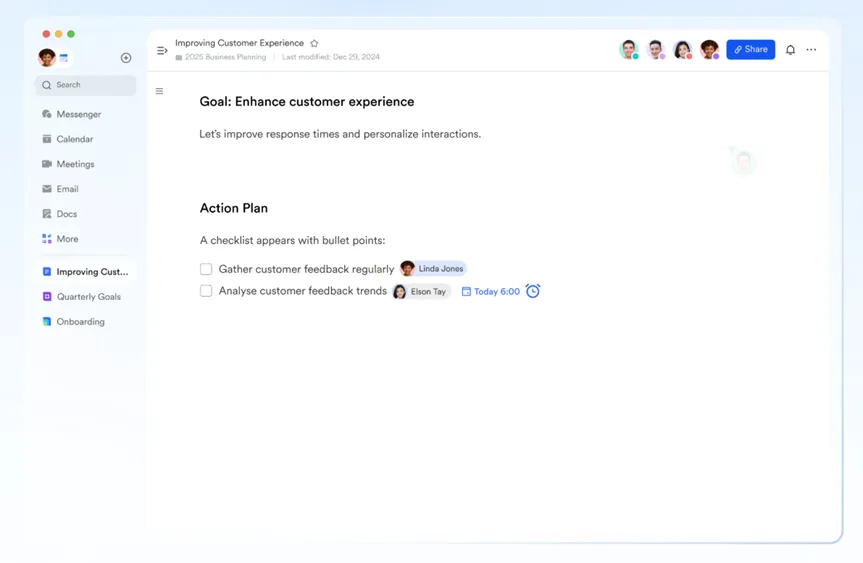Click second collaborator avatar with purple dot
The image size is (863, 563).
pos(656,50)
